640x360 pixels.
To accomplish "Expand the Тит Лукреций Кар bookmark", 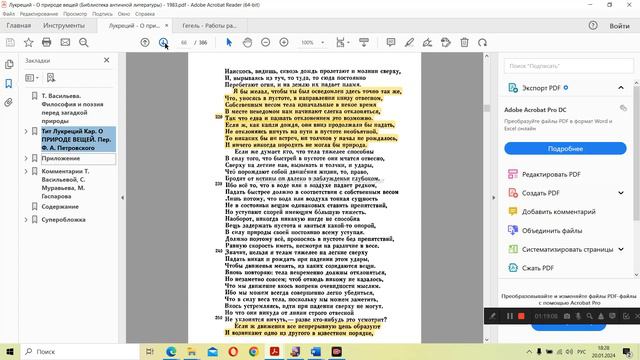I will click(x=26, y=131).
